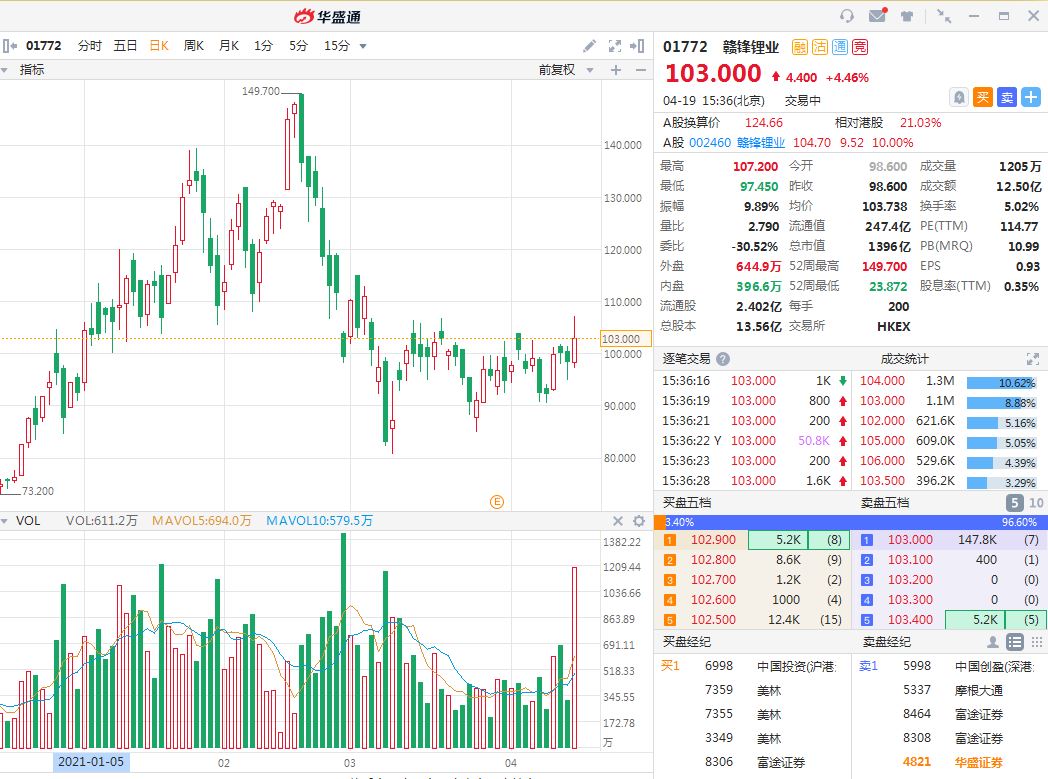Click the orange 买 buy button
Viewport: 1048px width, 779px height.
click(983, 97)
